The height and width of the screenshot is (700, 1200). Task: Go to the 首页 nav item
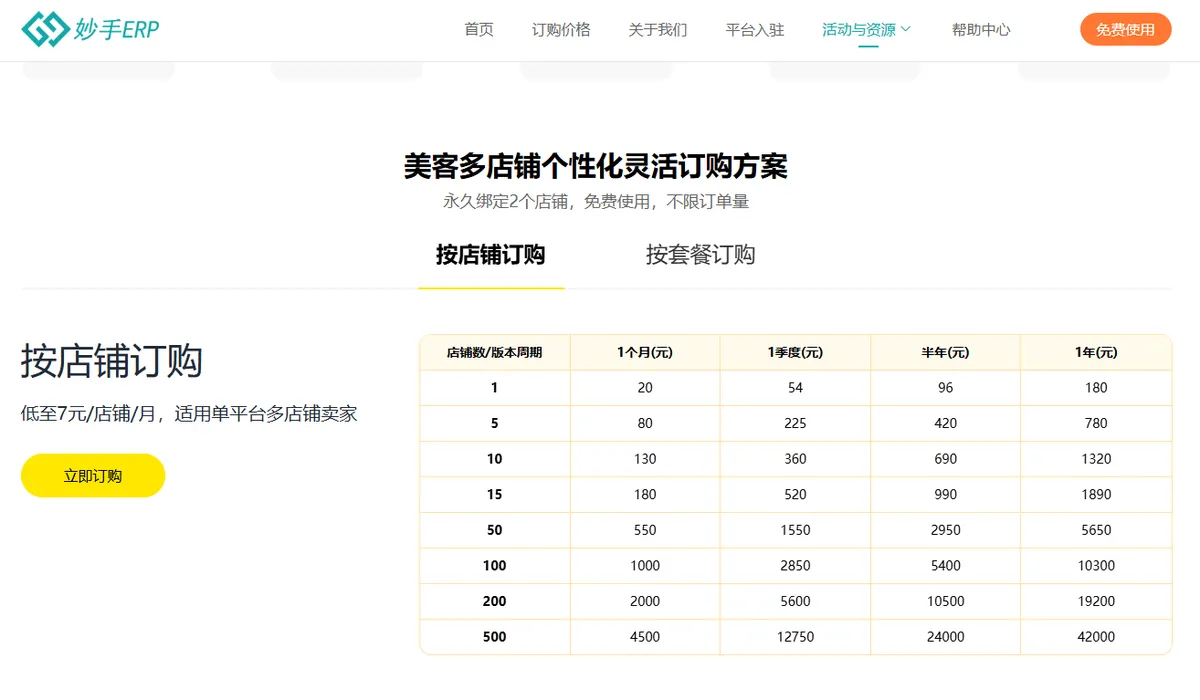tap(479, 30)
